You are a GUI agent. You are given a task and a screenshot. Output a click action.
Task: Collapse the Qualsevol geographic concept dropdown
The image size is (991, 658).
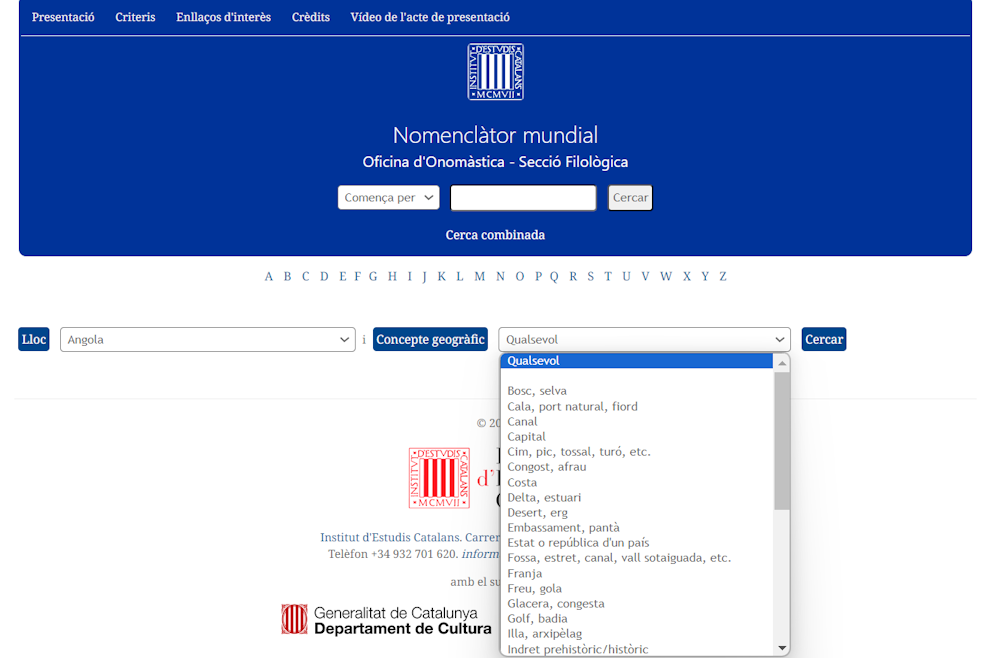644,340
